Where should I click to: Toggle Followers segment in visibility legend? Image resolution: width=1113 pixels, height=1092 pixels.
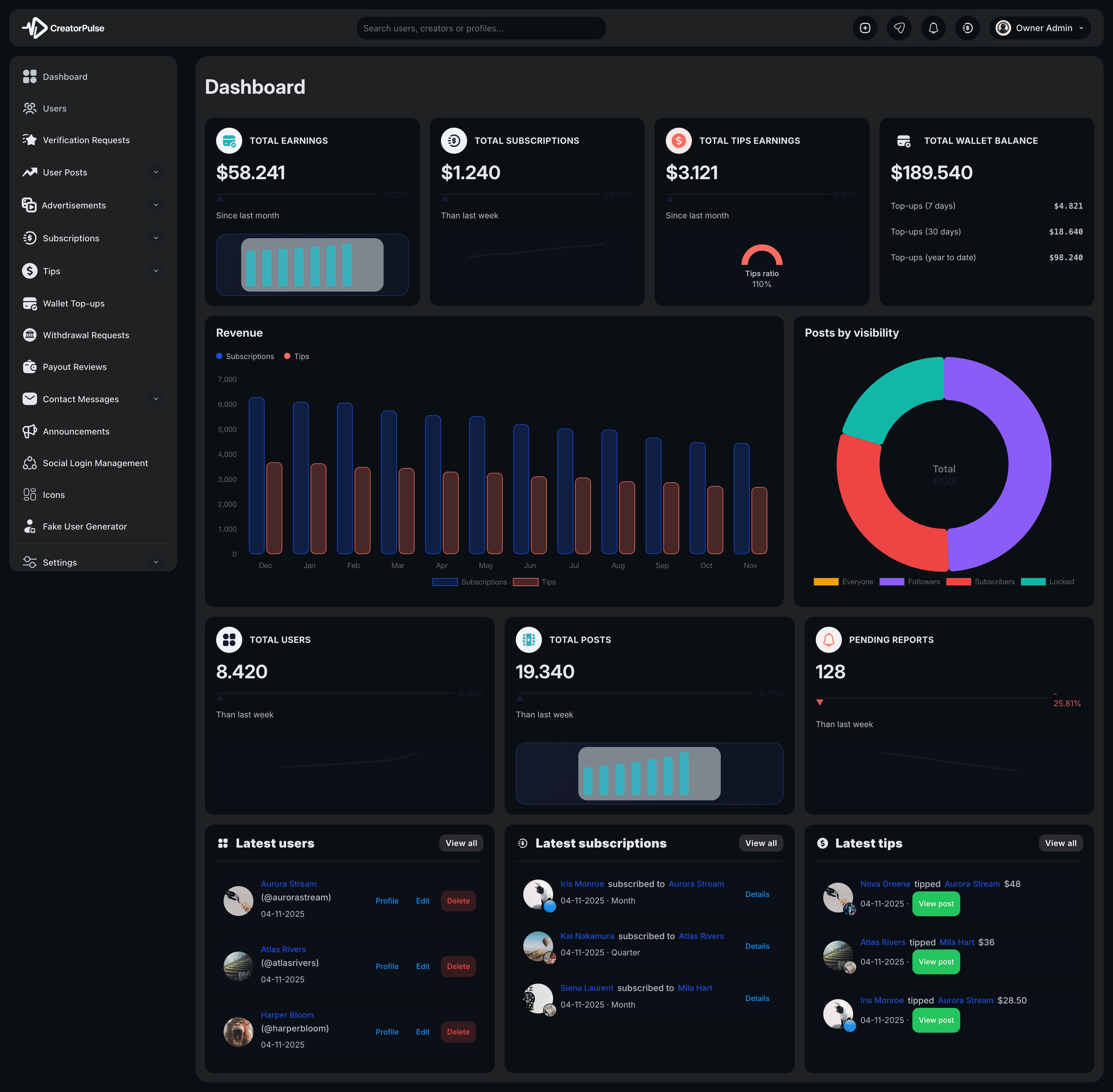pos(910,581)
